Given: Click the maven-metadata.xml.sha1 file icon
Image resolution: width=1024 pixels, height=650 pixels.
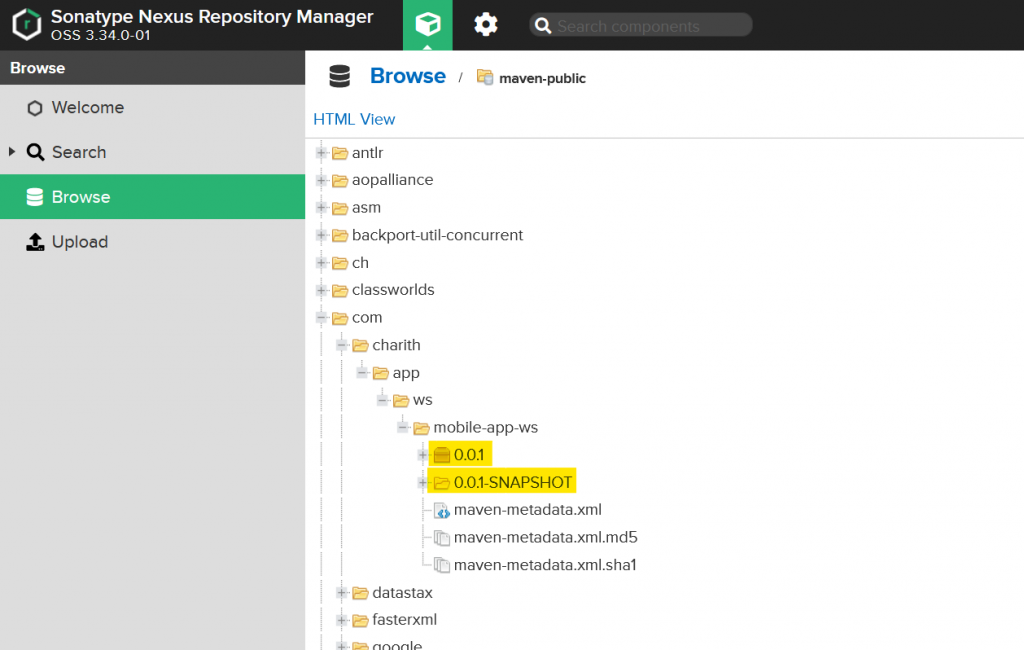Looking at the screenshot, I should pos(442,565).
